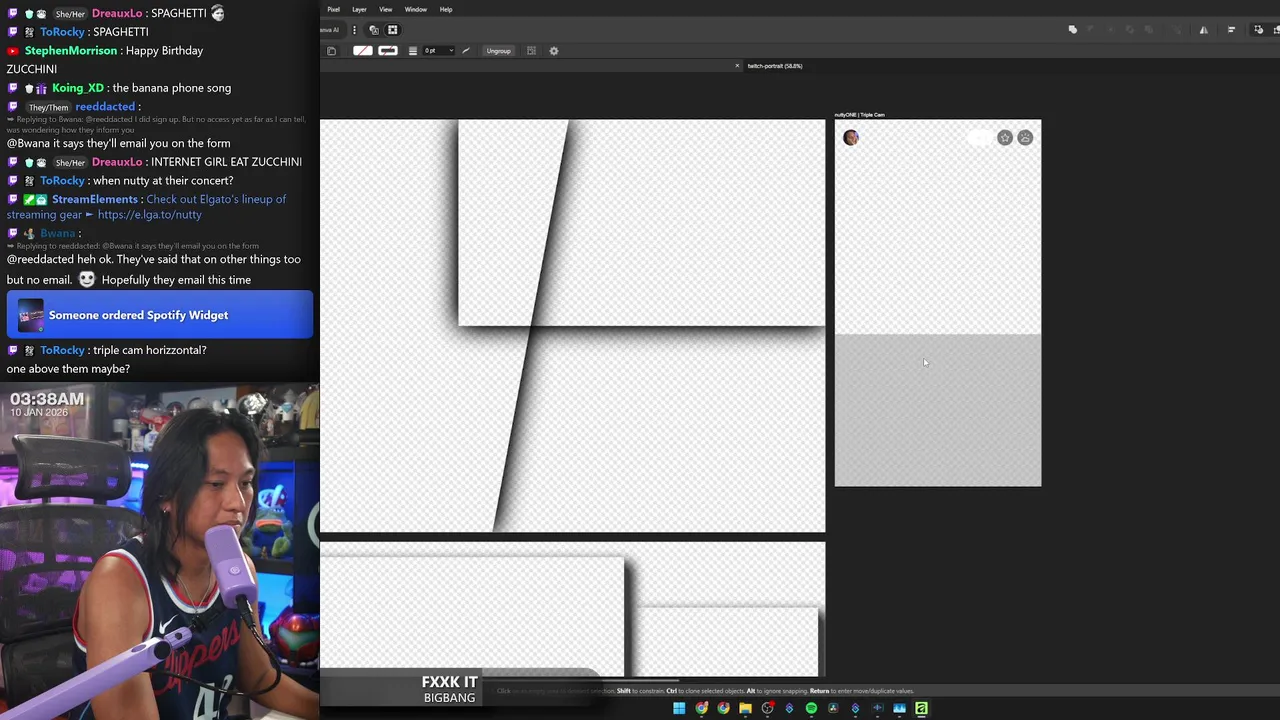Open the second Chrome taskbar icon

pos(724,708)
